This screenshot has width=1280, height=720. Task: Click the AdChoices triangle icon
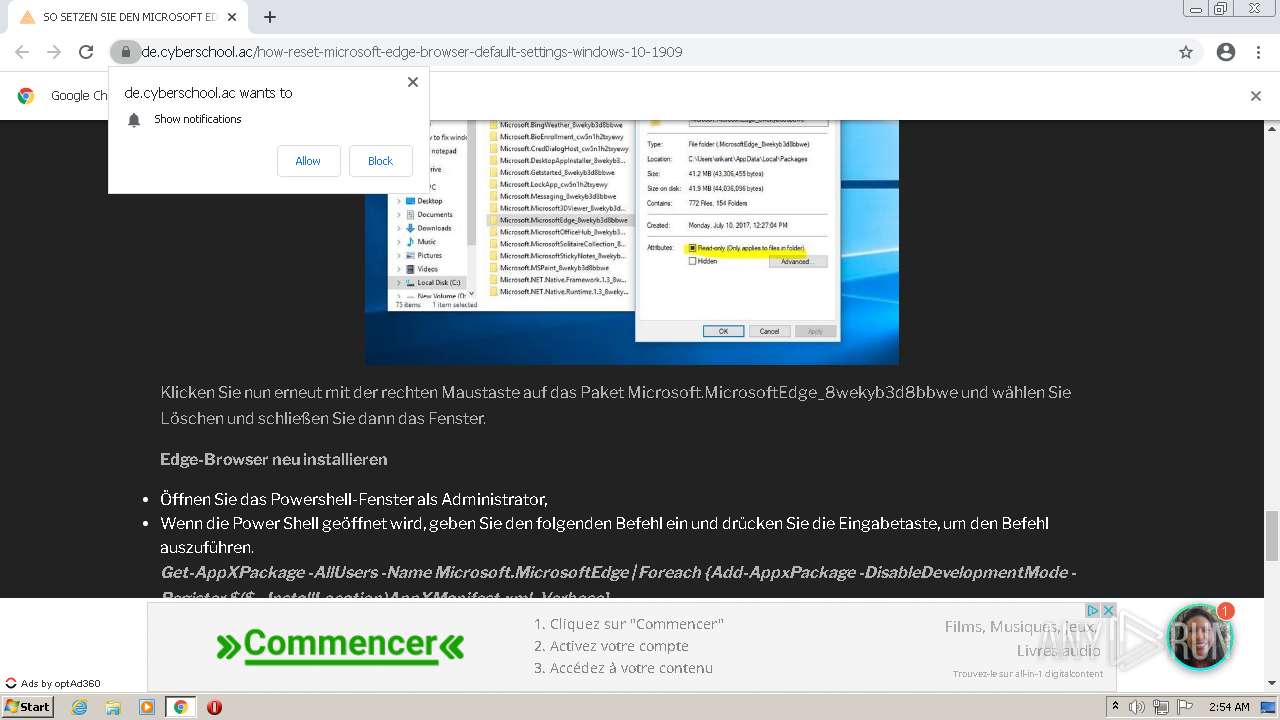[x=1093, y=610]
